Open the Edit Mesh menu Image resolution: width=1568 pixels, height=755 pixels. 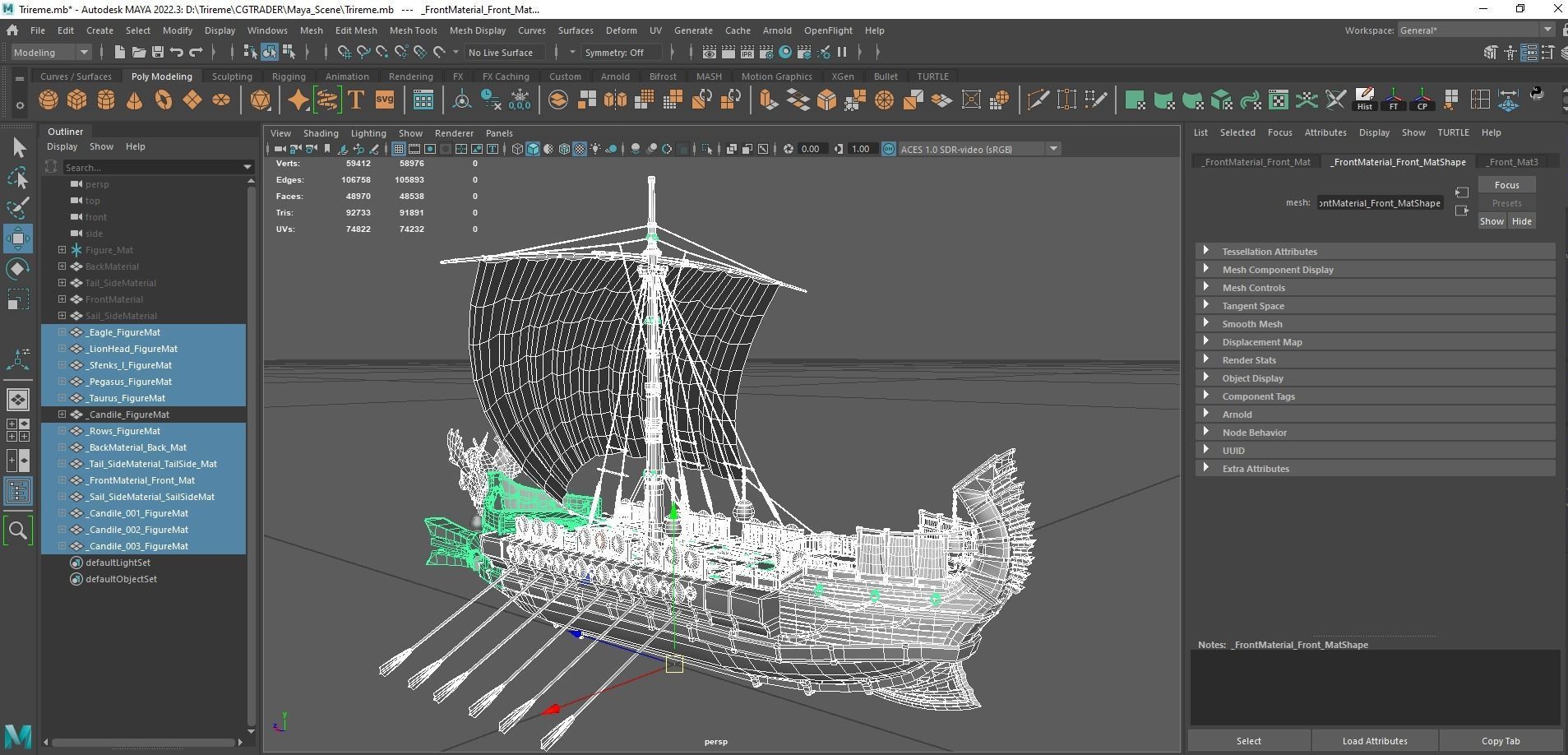tap(356, 30)
